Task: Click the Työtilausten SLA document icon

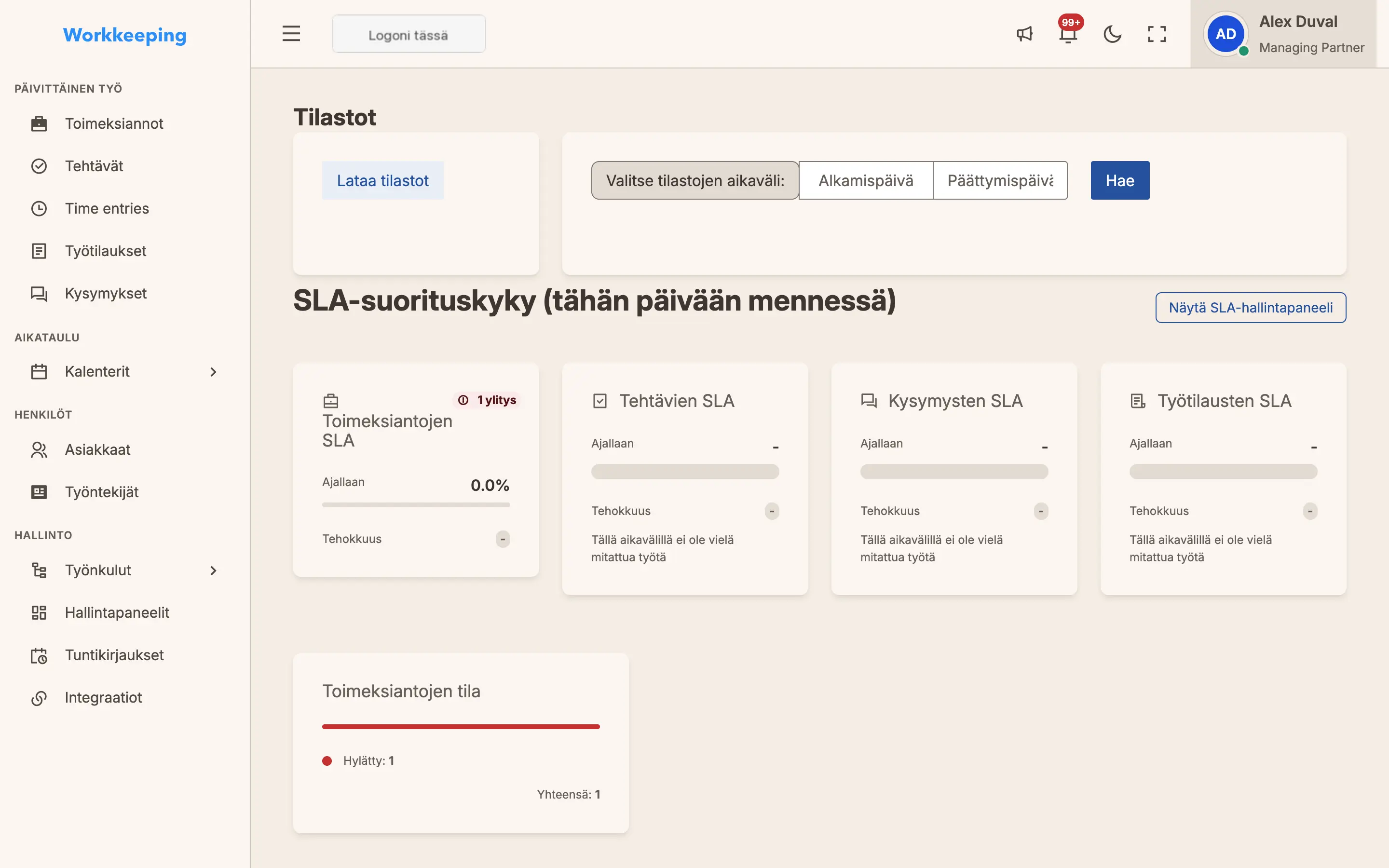Action: coord(1138,401)
